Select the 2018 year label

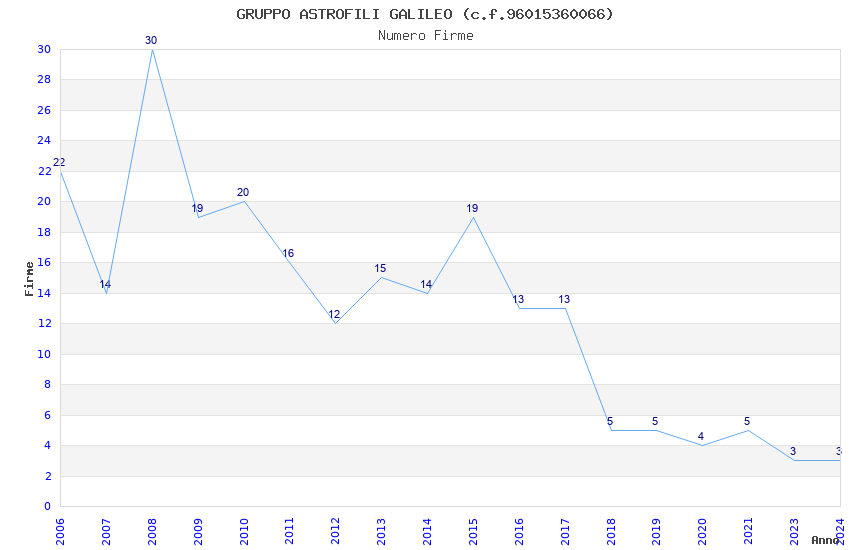pyautogui.click(x=611, y=532)
